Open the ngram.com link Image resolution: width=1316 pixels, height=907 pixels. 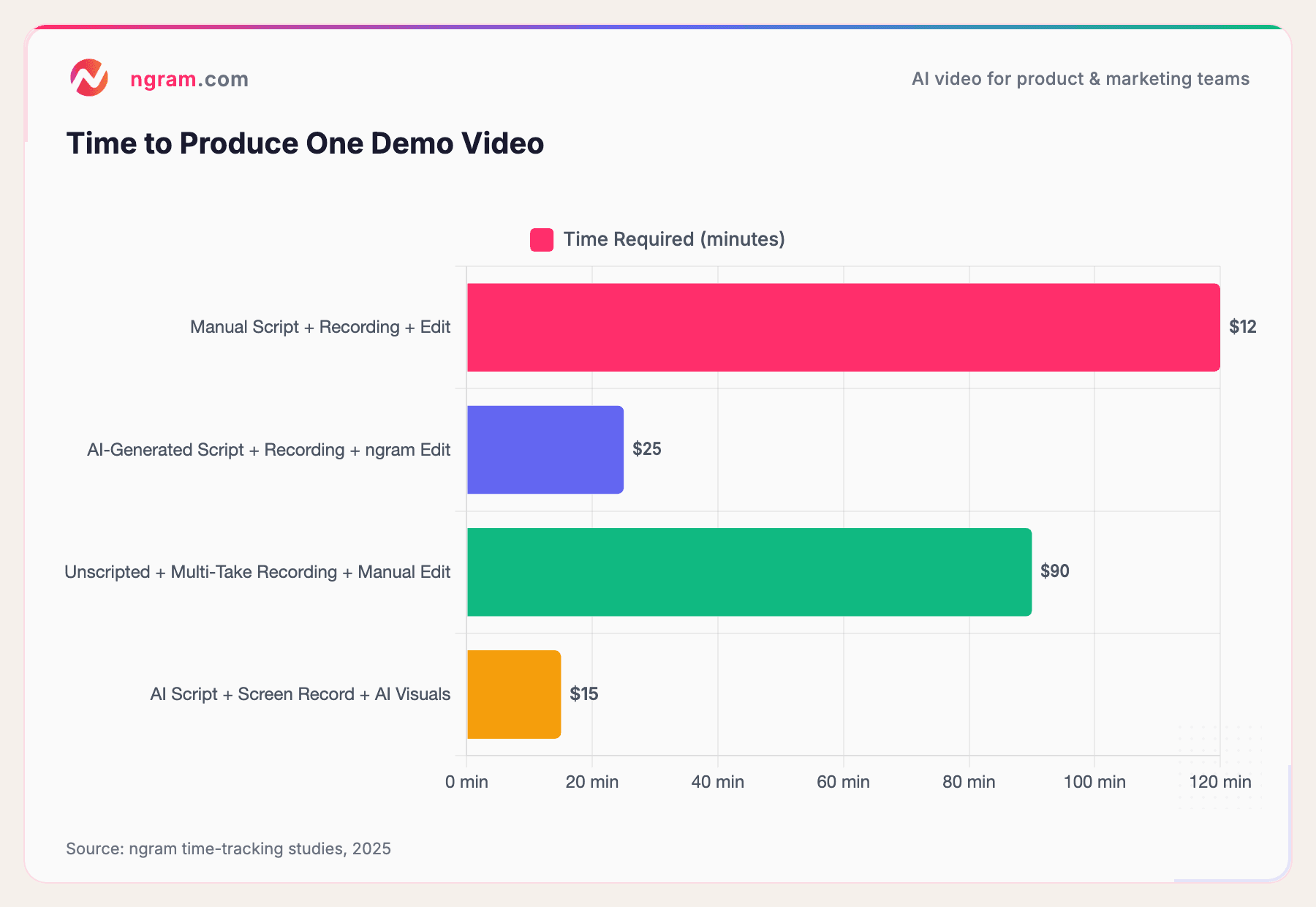pos(189,79)
